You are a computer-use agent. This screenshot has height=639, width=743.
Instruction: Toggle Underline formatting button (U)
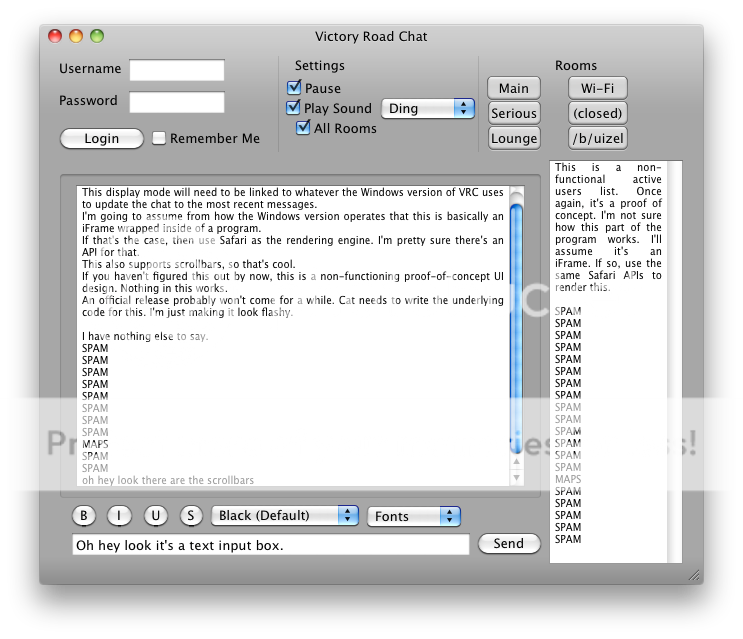pyautogui.click(x=155, y=516)
